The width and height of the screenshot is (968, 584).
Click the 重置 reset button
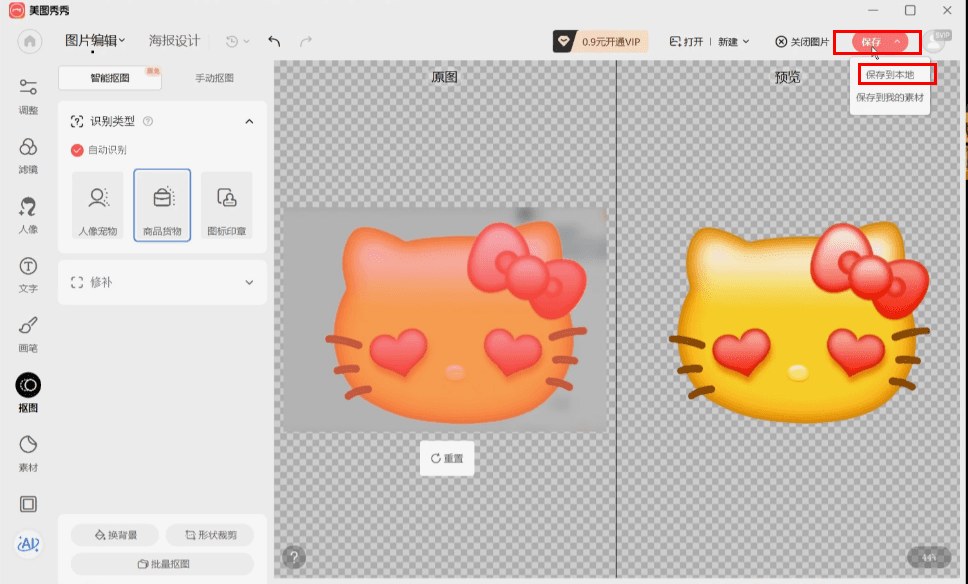(x=447, y=458)
